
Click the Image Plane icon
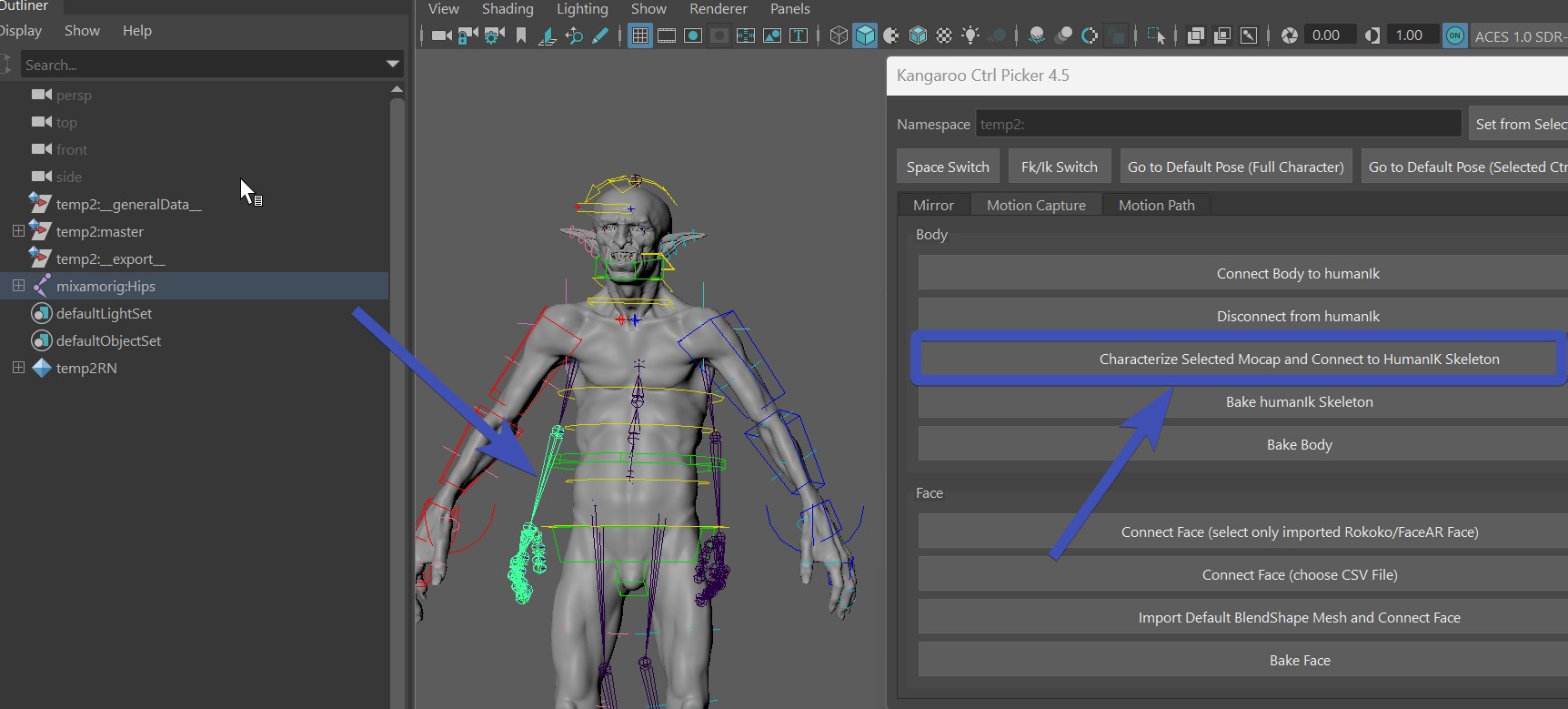[548, 35]
